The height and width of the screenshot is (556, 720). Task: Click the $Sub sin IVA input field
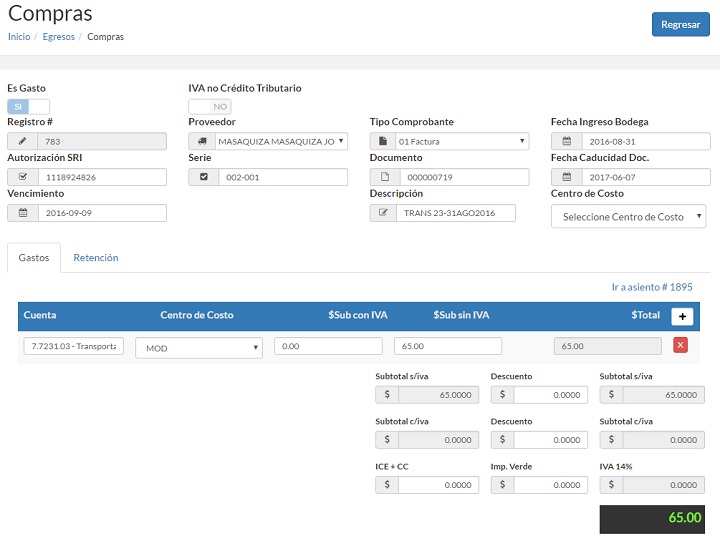[x=448, y=346]
